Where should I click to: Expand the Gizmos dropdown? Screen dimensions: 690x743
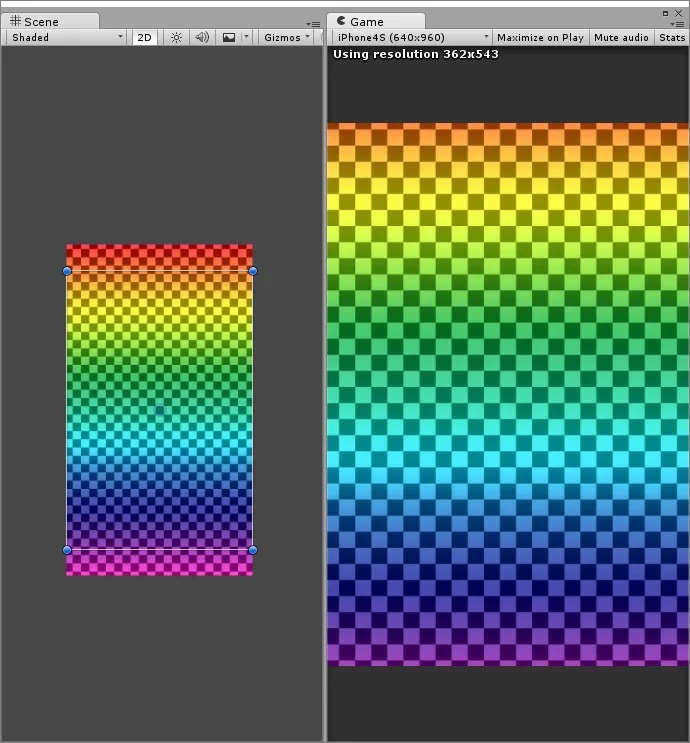coord(286,37)
